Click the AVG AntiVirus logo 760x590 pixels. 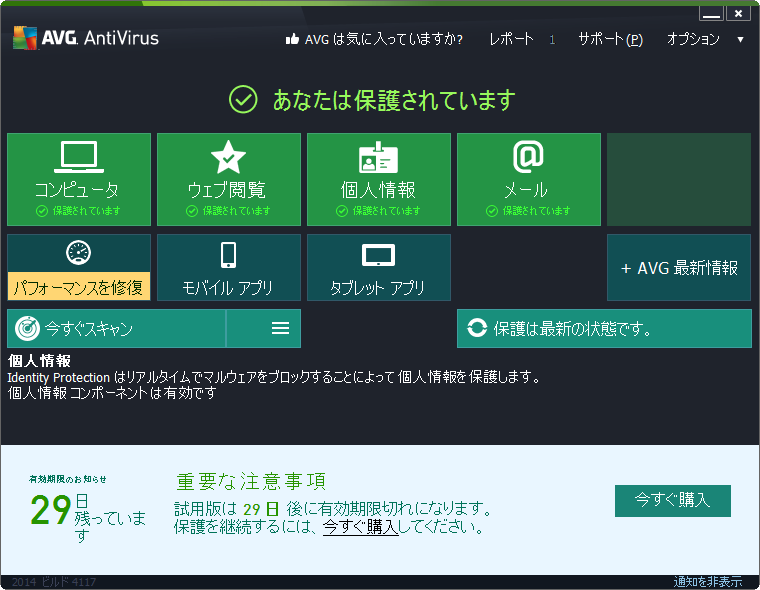click(x=86, y=38)
